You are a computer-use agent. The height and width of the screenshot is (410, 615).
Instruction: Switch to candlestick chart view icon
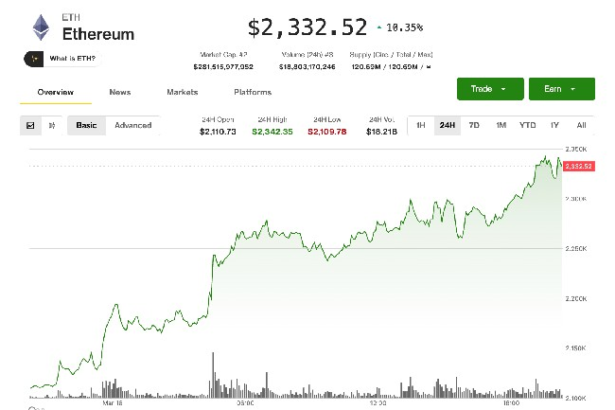tap(52, 125)
